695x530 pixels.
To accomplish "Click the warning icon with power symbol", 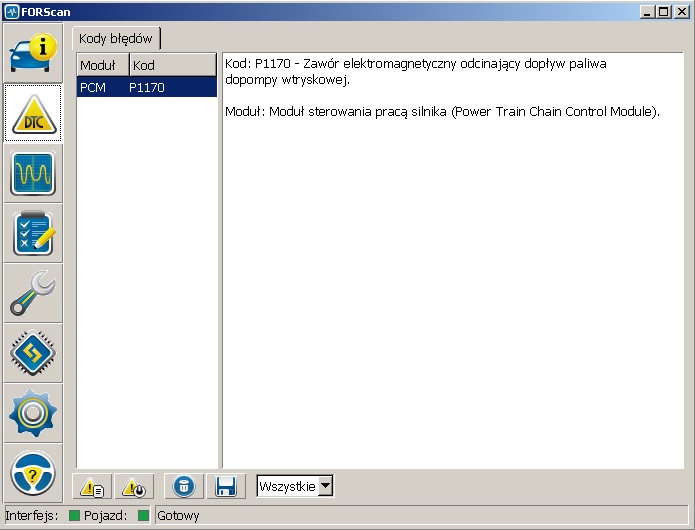I will 132,487.
